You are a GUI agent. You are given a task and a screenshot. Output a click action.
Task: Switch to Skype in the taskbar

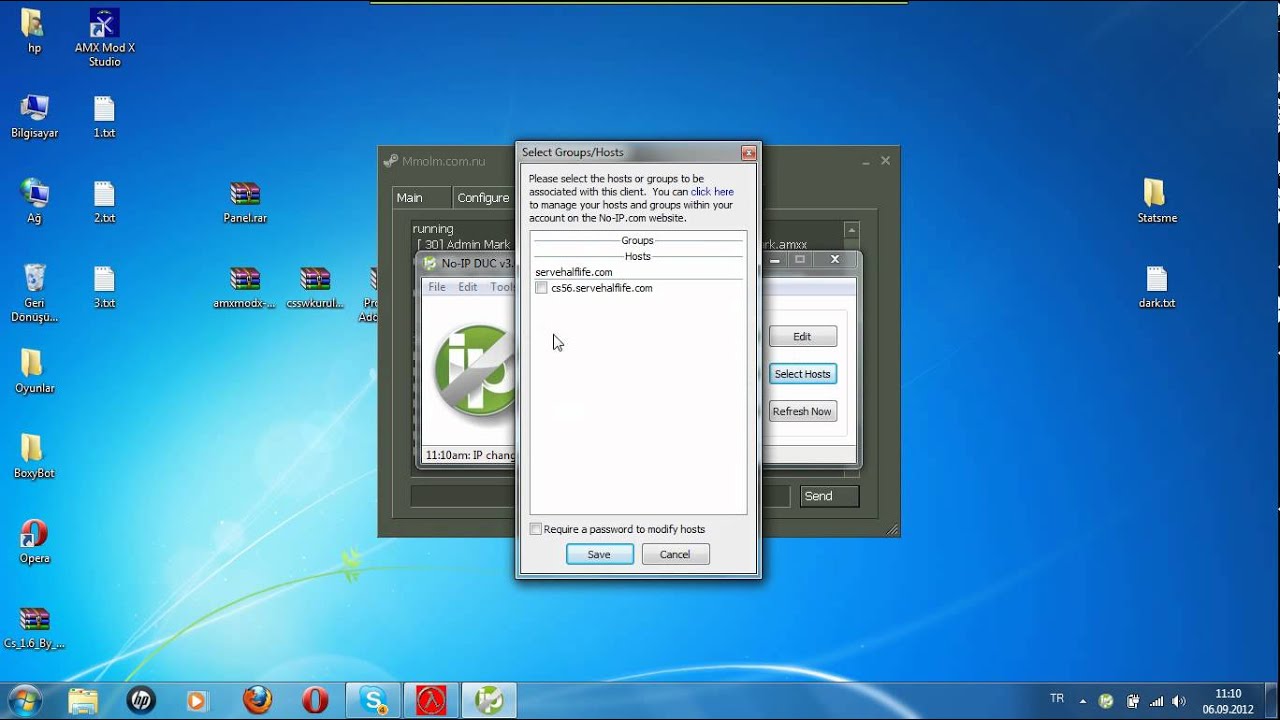(374, 700)
